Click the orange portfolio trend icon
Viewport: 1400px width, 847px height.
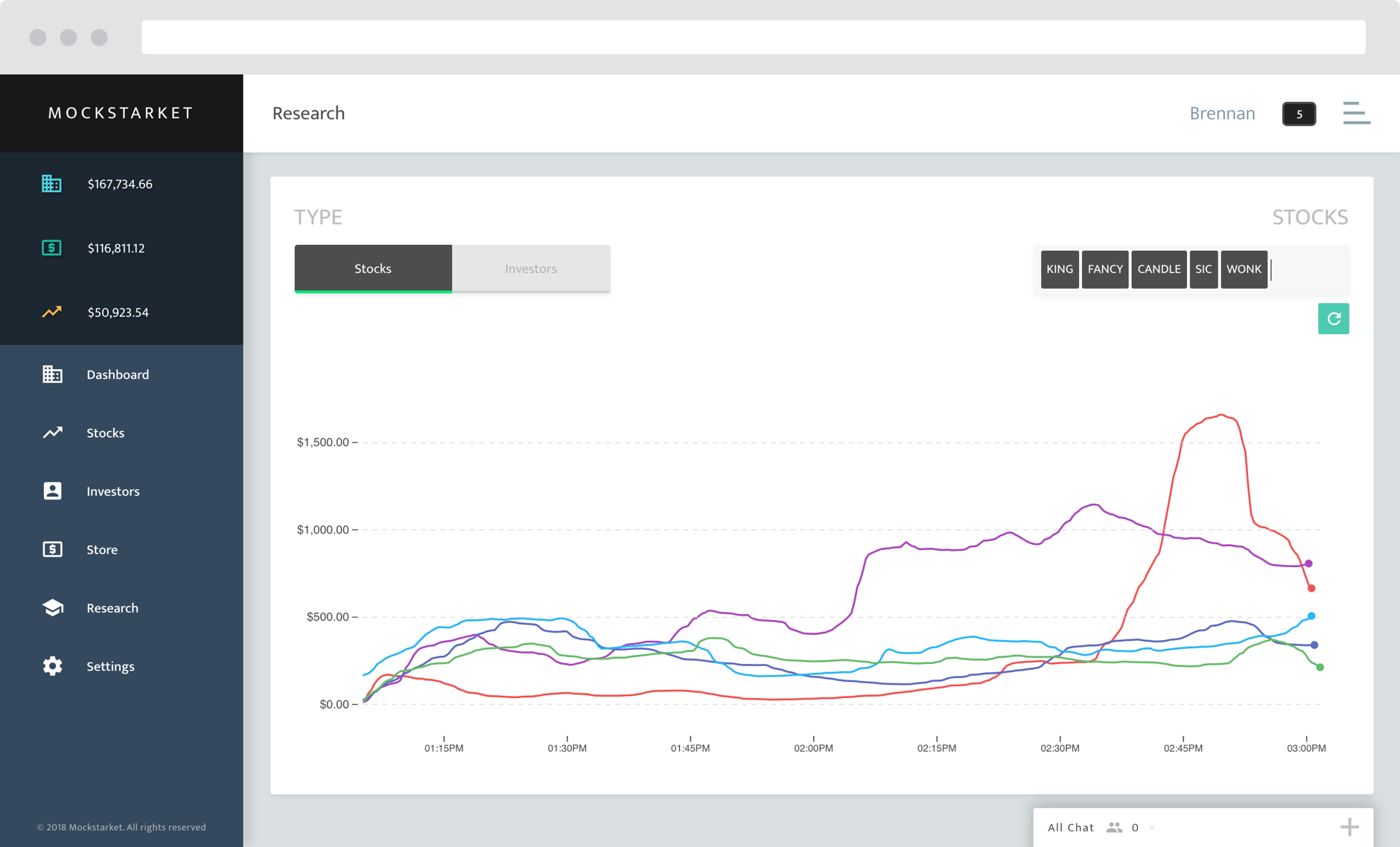tap(51, 312)
